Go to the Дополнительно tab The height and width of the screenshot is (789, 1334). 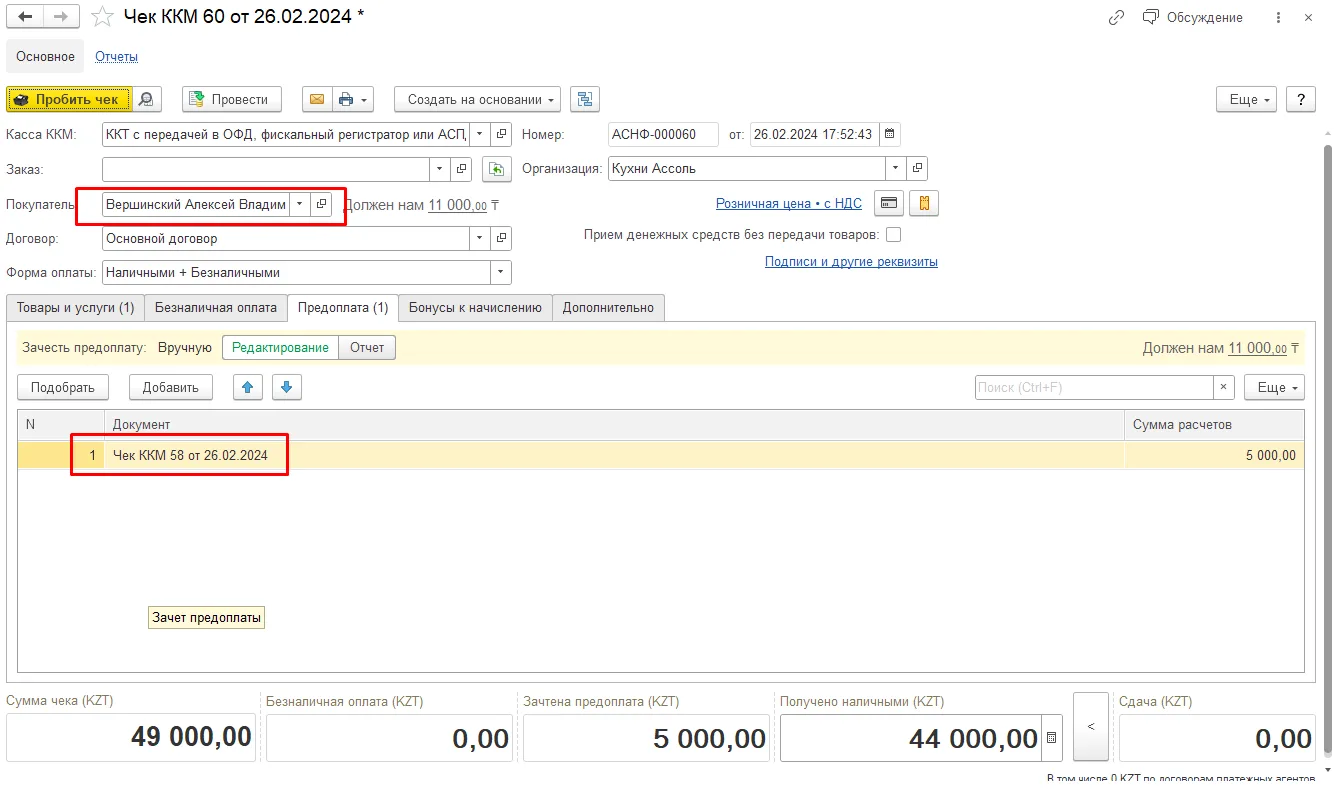tap(608, 308)
